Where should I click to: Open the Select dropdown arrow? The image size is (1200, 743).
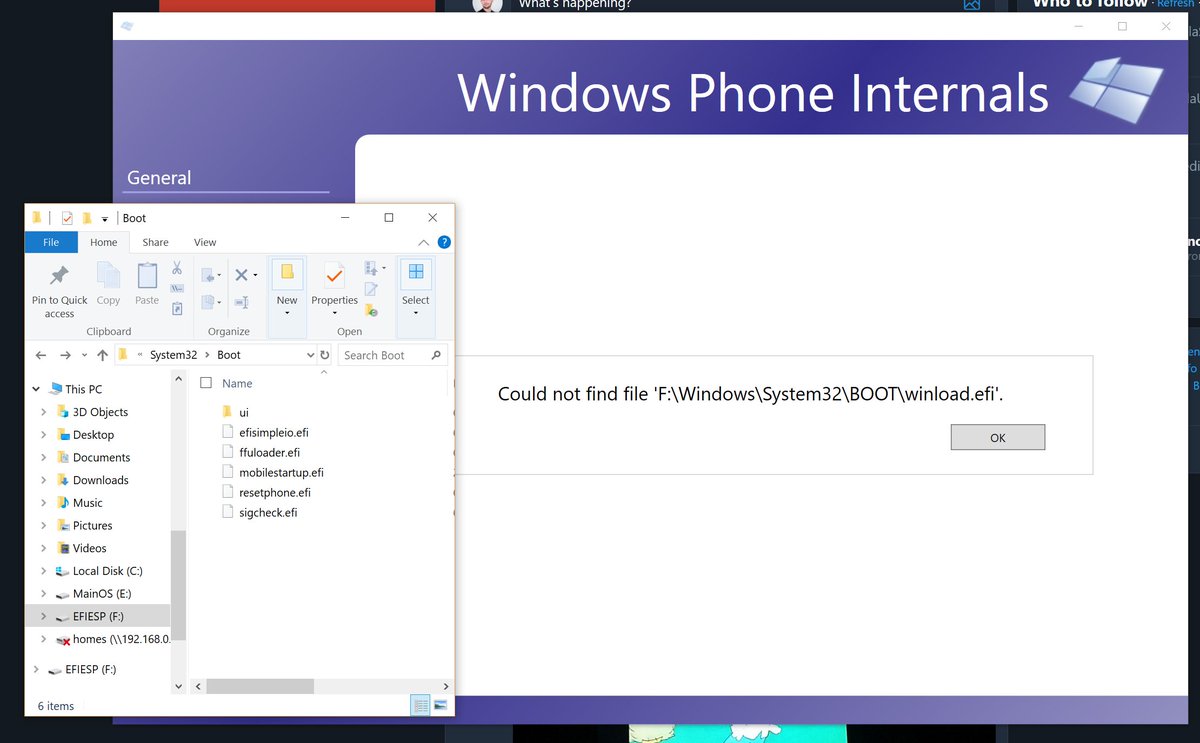[416, 313]
